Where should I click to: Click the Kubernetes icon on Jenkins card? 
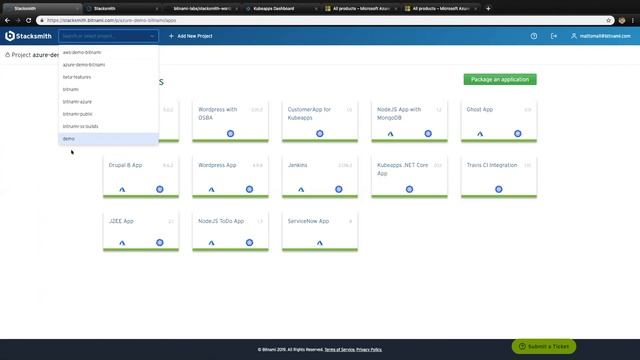coord(339,189)
